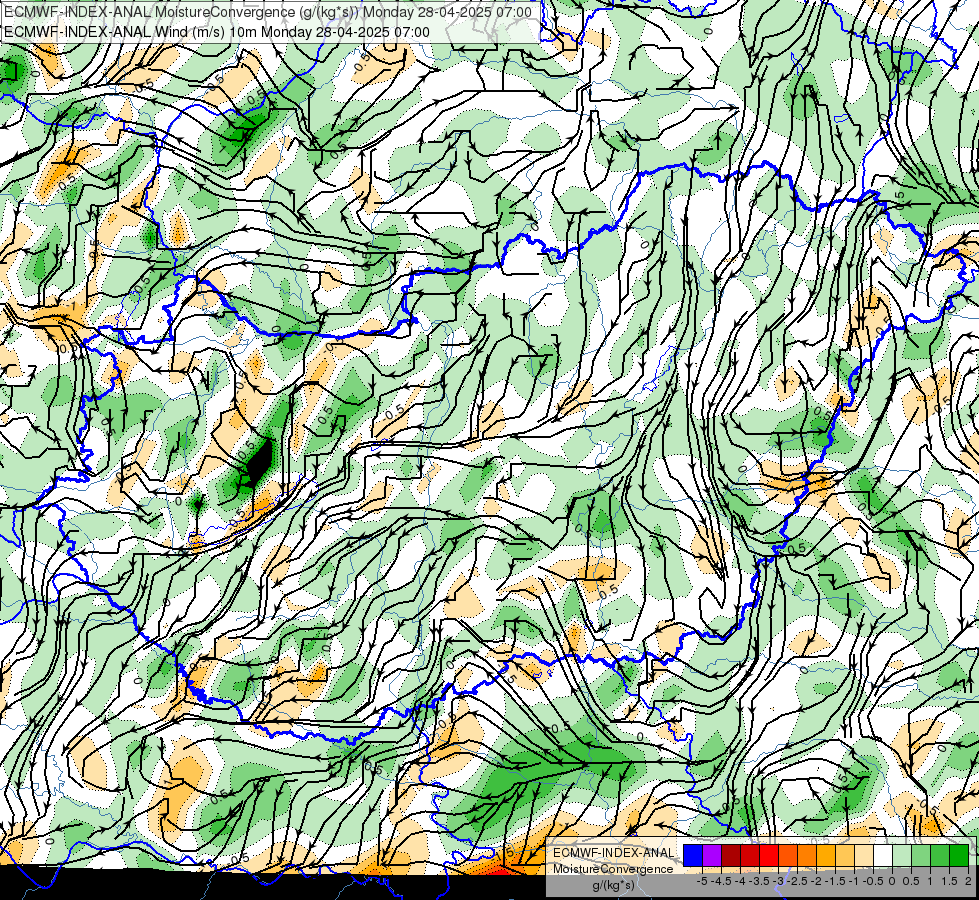Select legend swatch between 1 and 1.5
This screenshot has width=979, height=900.
940,856
